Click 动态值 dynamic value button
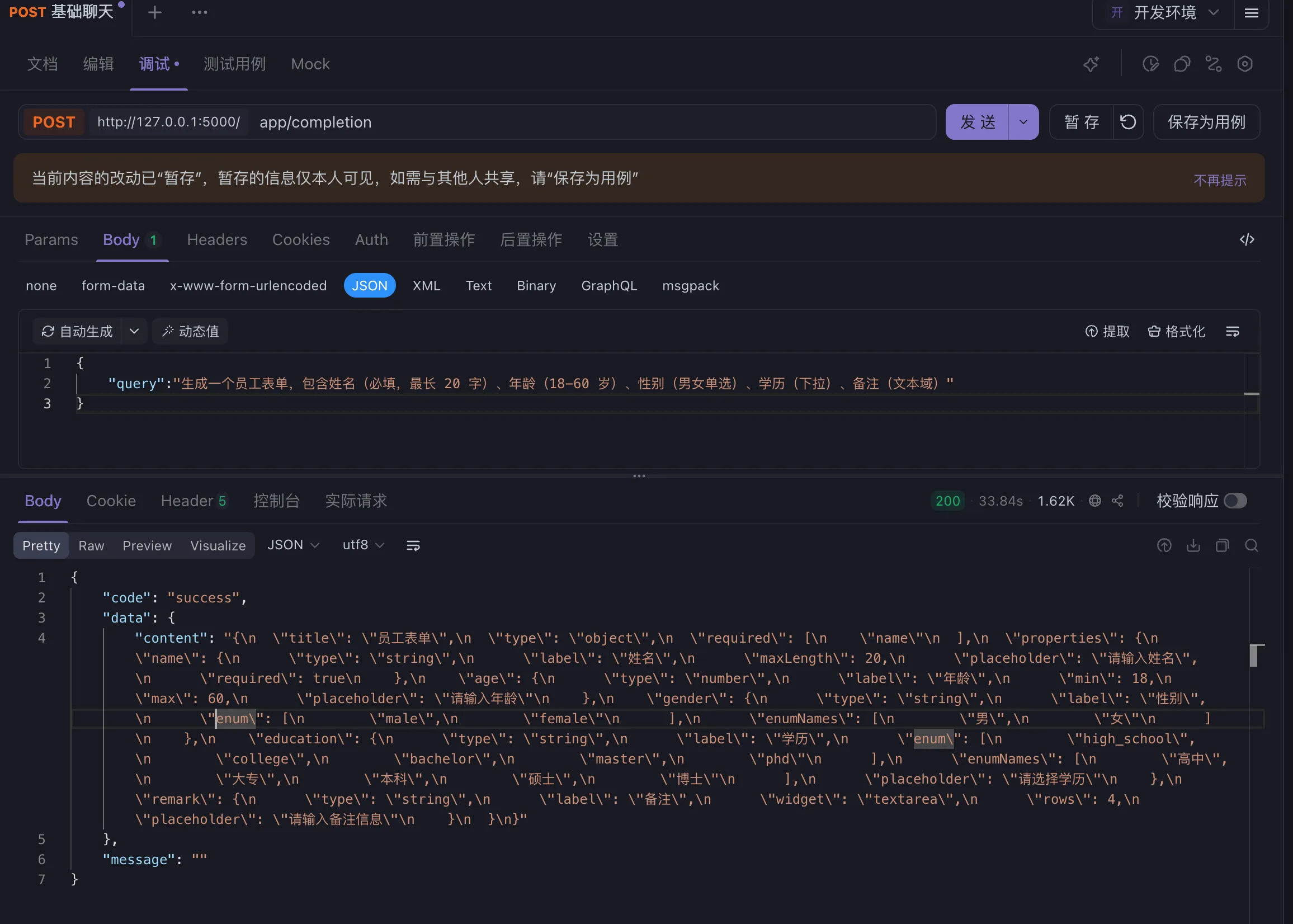 (x=190, y=331)
